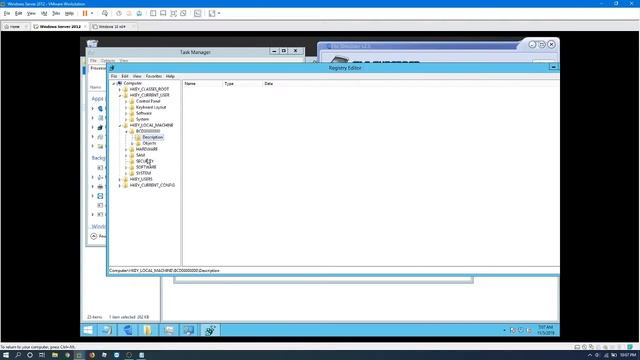
Task: Collapse the HKEY_LOCAL_MACHINE key
Action: pos(120,125)
